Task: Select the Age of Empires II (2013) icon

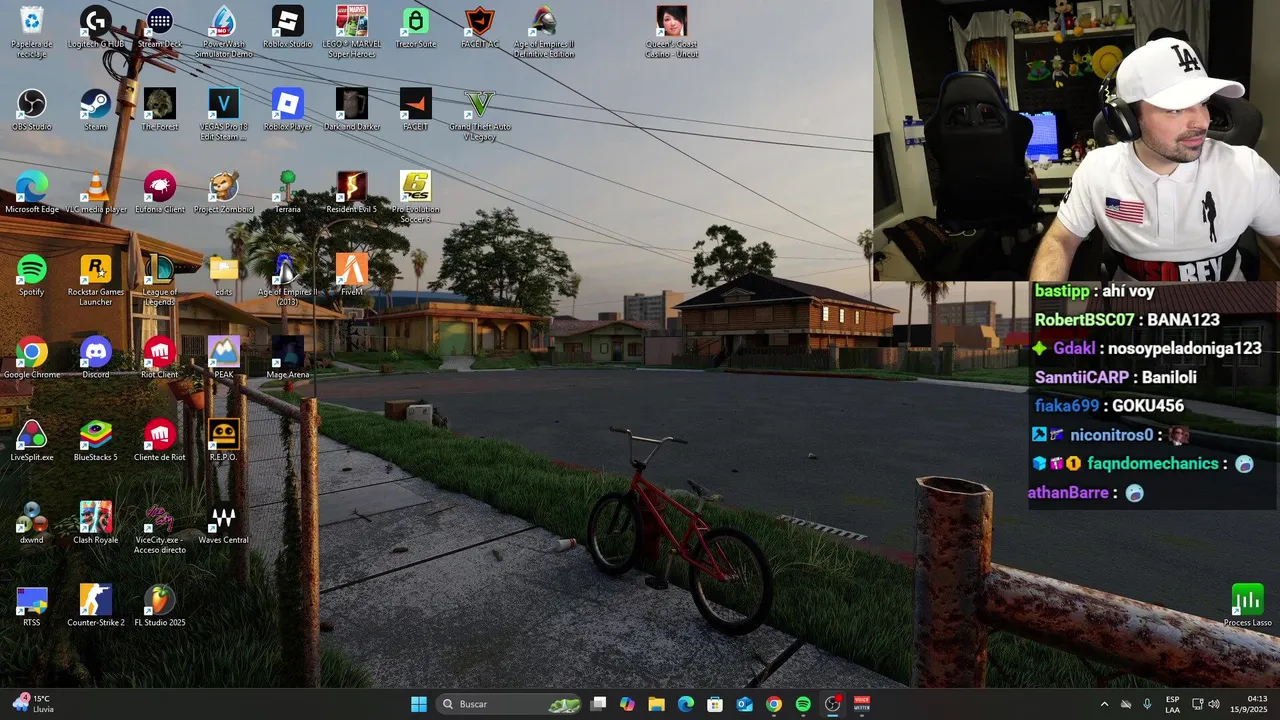Action: point(288,279)
